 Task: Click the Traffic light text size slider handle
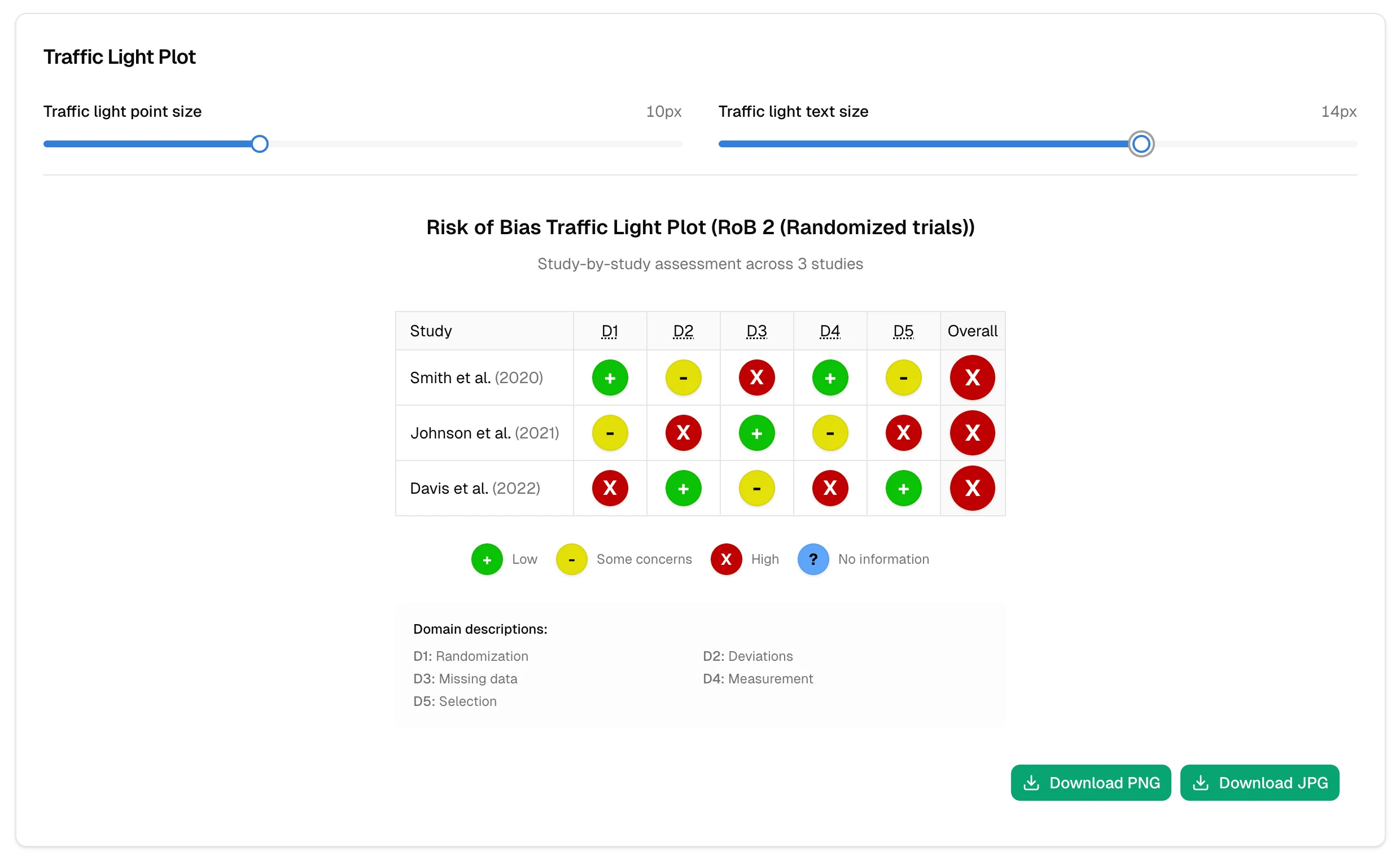1140,144
